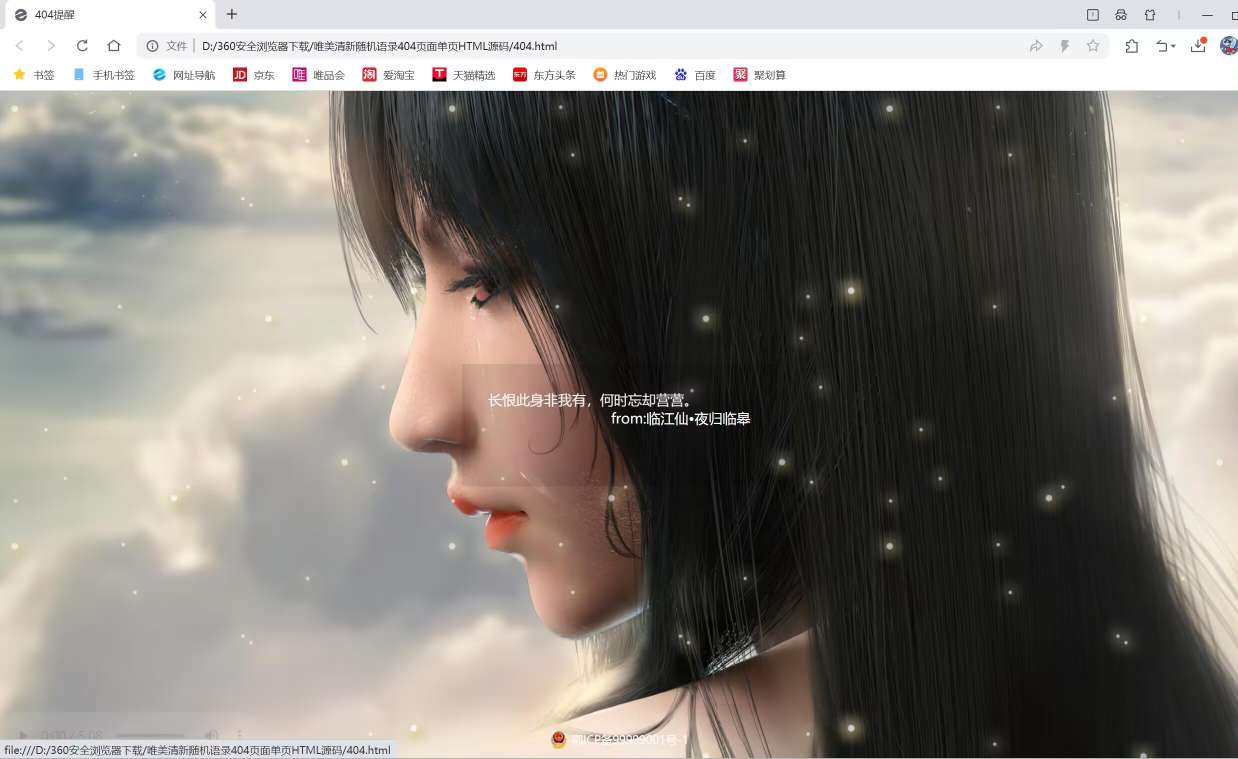Toggle the favorite star for this page
The height and width of the screenshot is (759, 1238).
pyautogui.click(x=1093, y=46)
